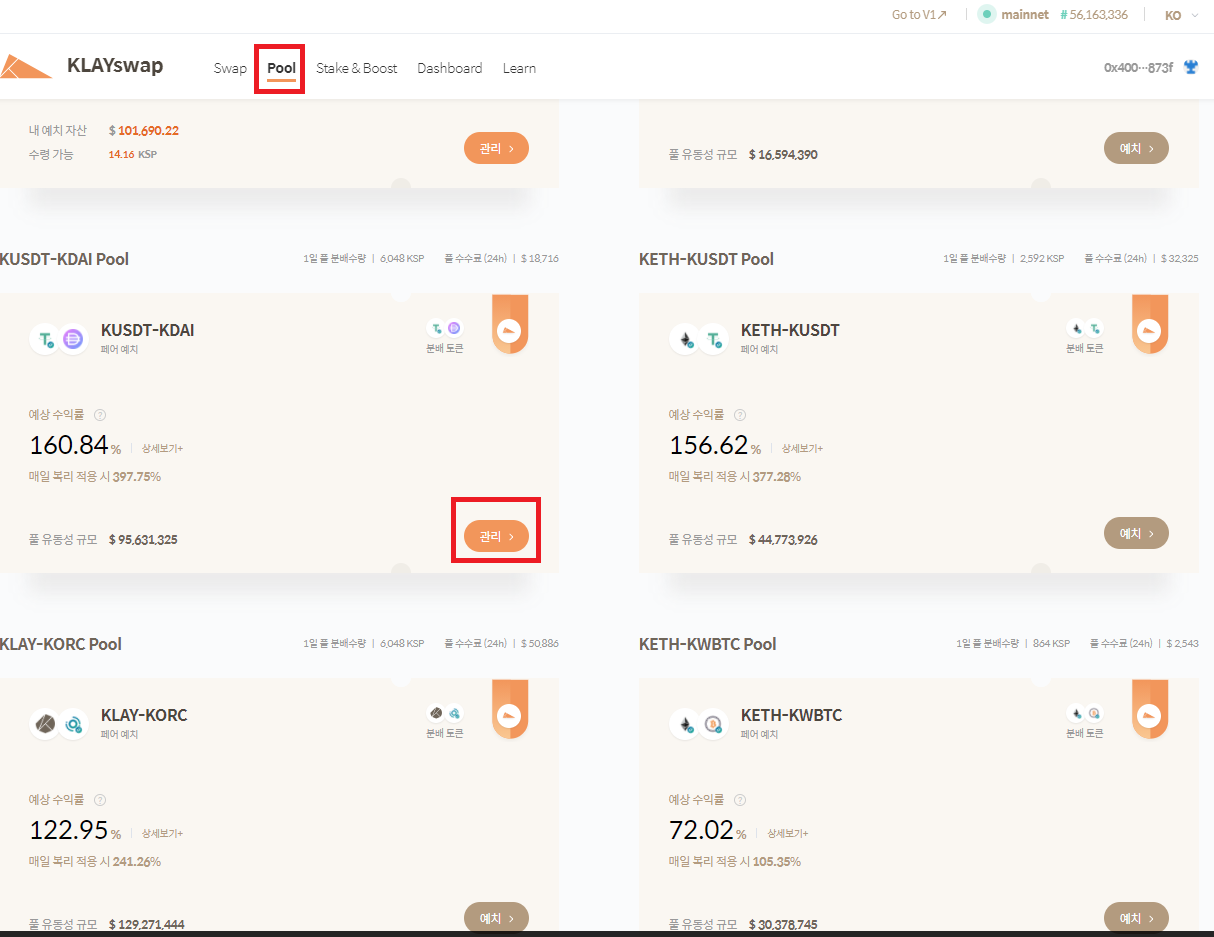
Task: Click 예치 button in KETH-KUSDT card
Action: point(1136,533)
